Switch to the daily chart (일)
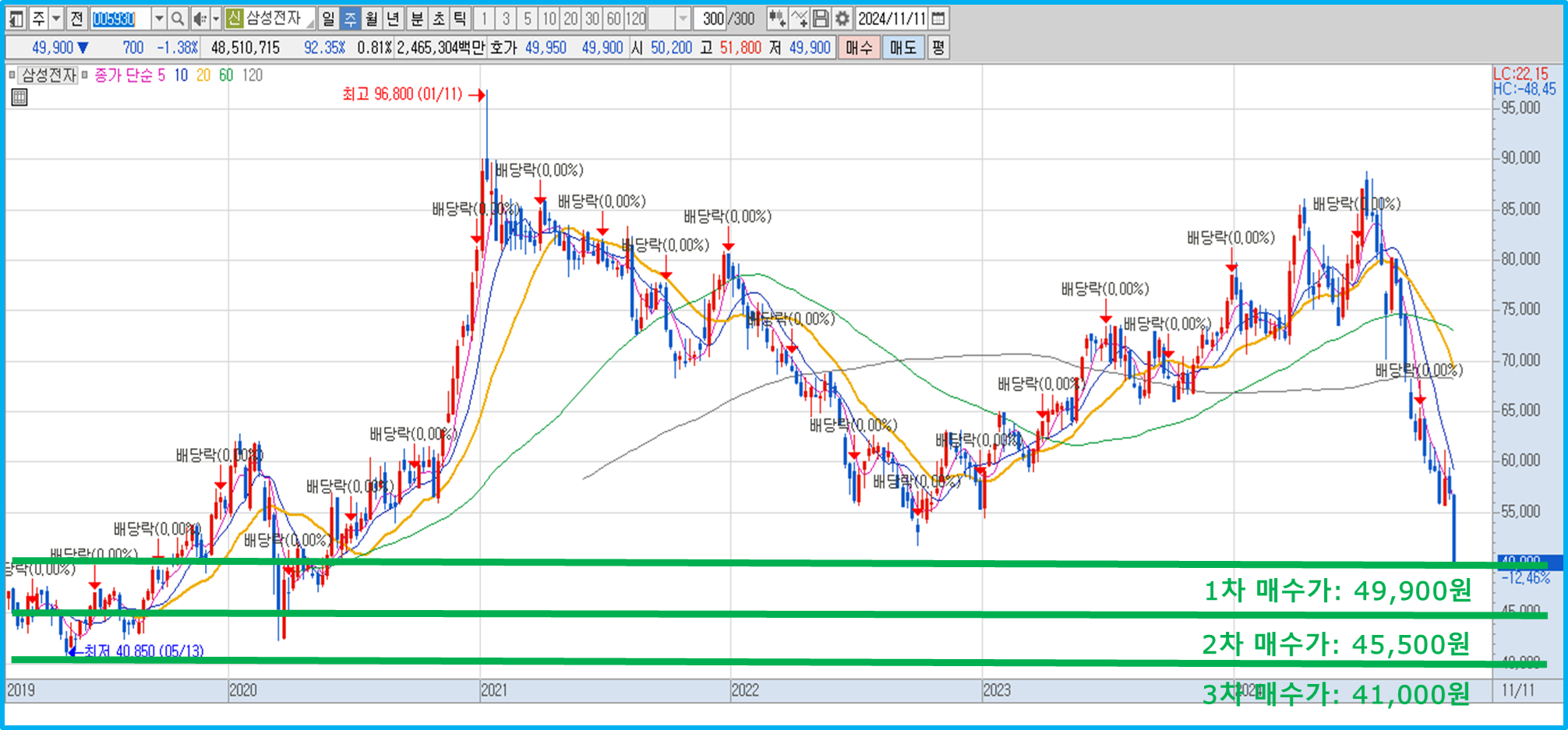This screenshot has width=1568, height=730. click(x=328, y=18)
